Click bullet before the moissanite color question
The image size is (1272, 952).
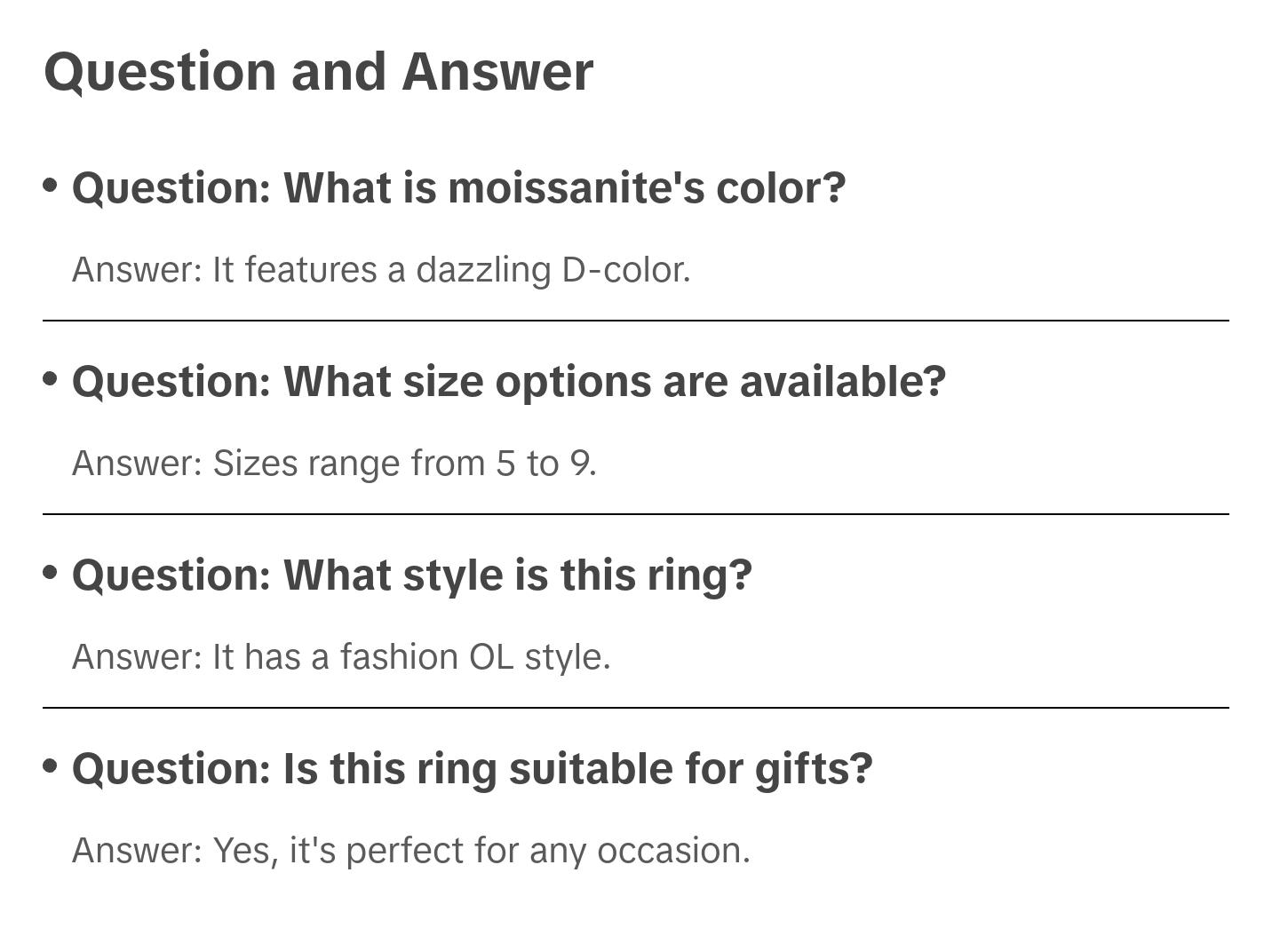point(51,185)
